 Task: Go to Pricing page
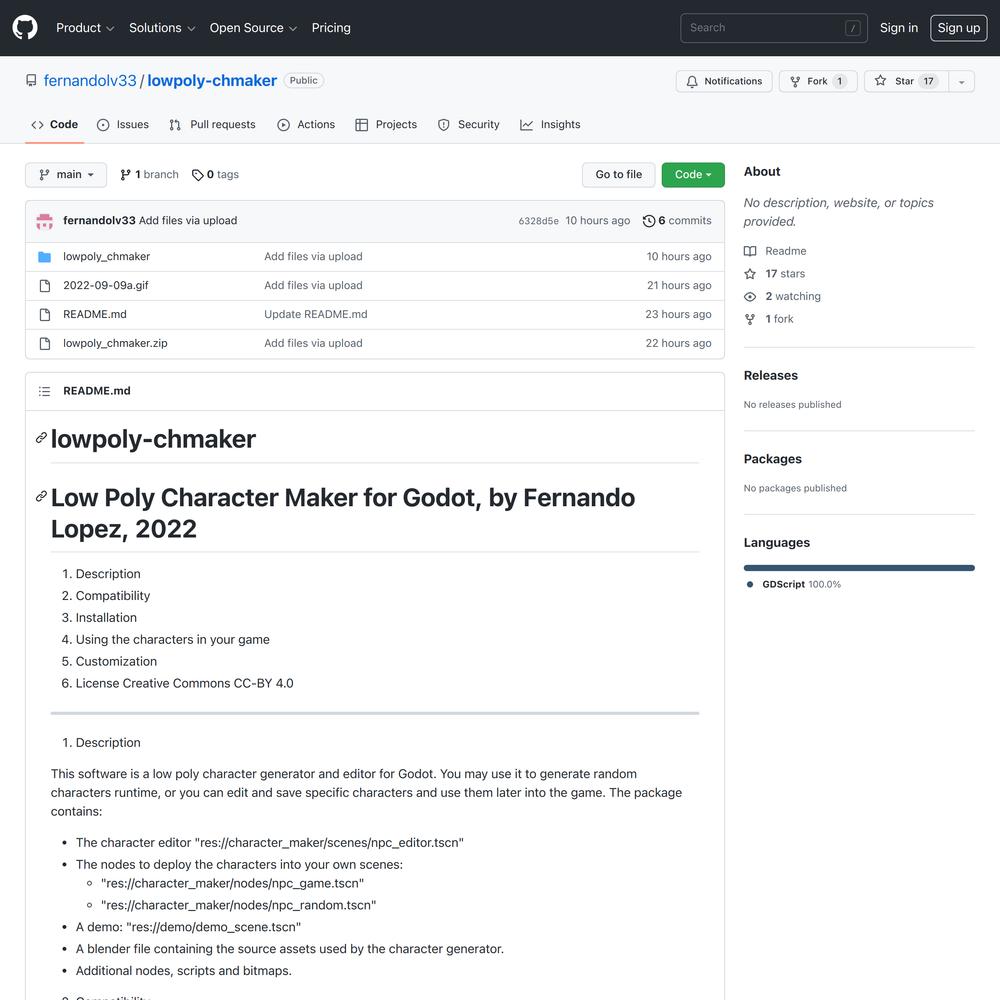(331, 27)
